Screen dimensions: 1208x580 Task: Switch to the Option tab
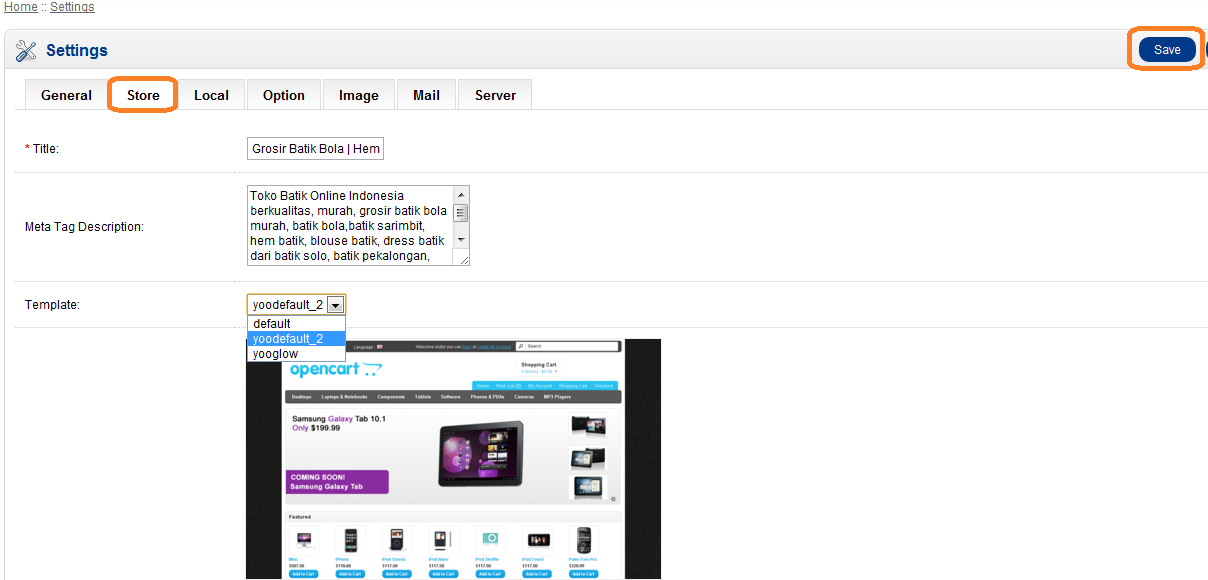[284, 95]
